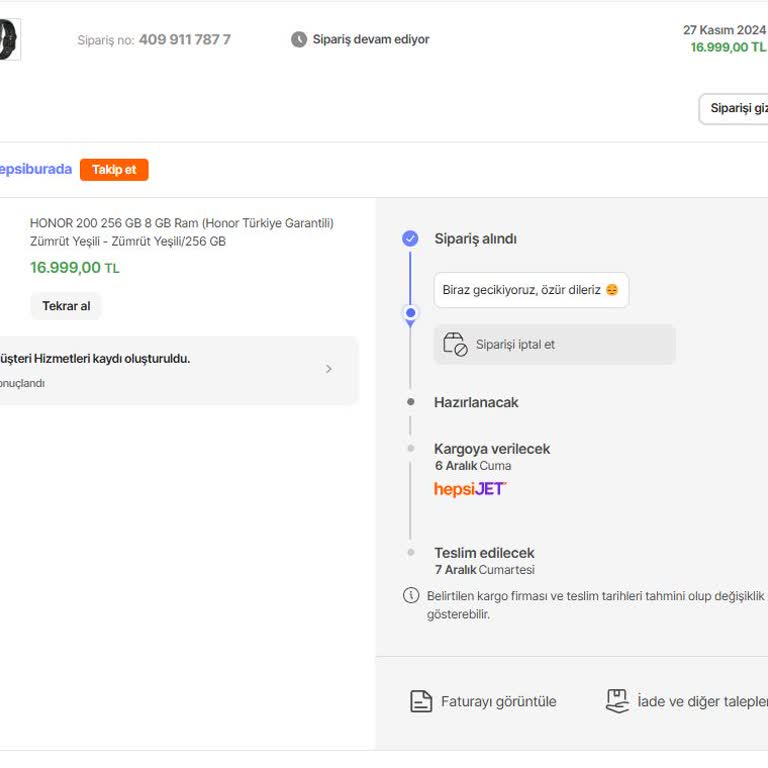This screenshot has width=768, height=768.
Task: Open Faturayı görüntüle link
Action: coord(499,701)
